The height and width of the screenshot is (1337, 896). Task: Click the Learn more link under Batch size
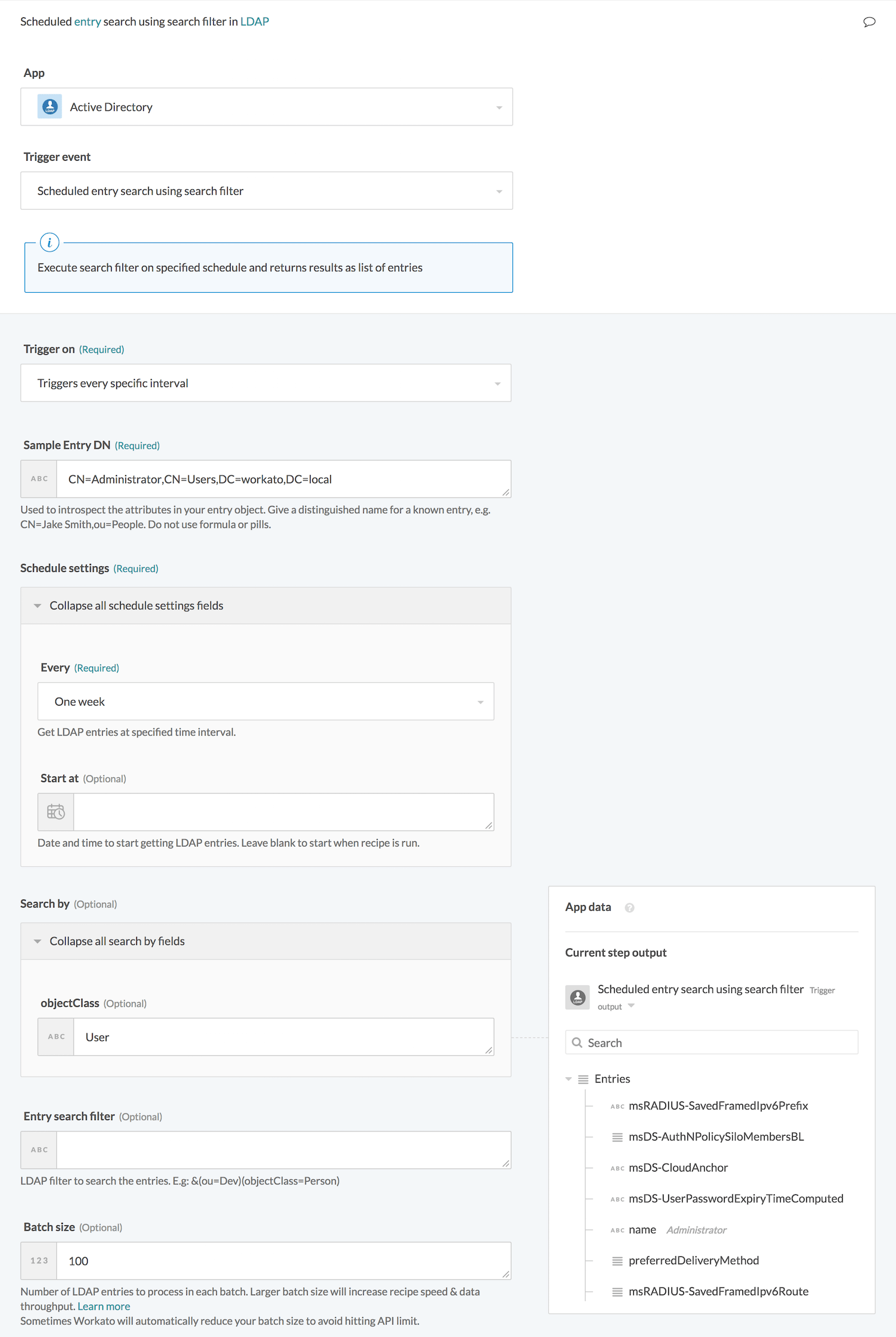click(103, 1306)
